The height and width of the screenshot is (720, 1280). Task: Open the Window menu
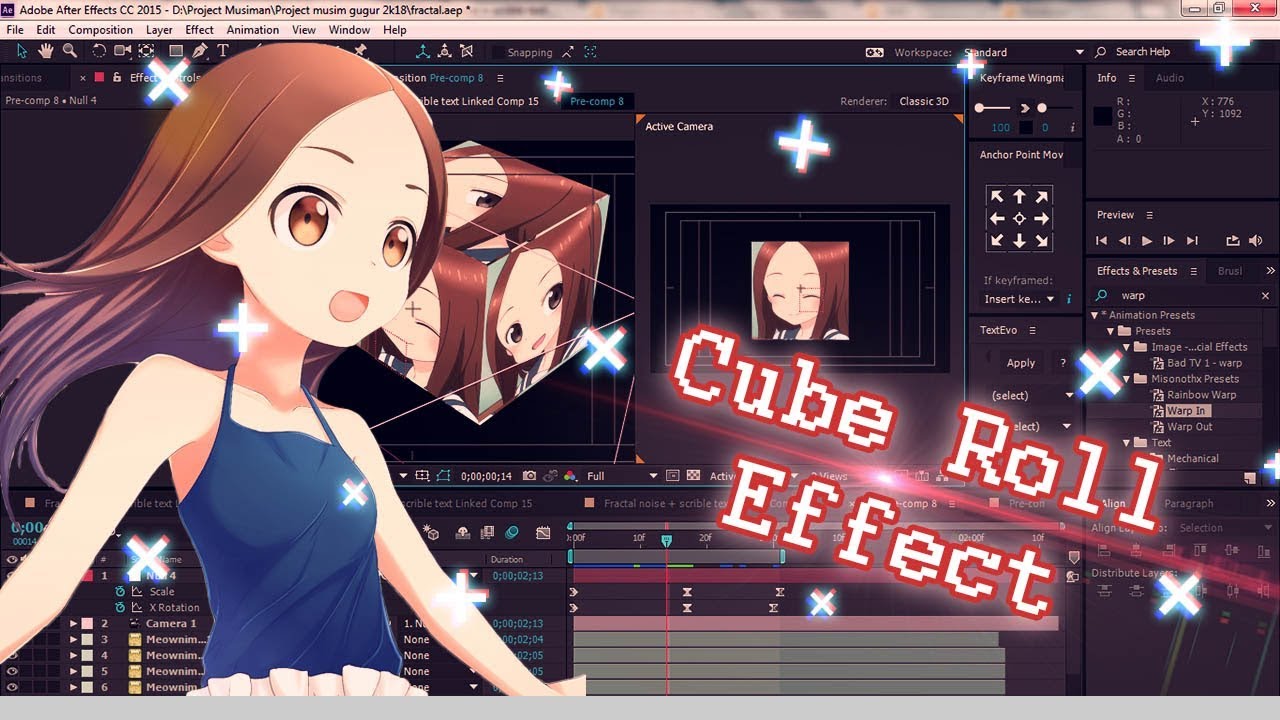349,30
